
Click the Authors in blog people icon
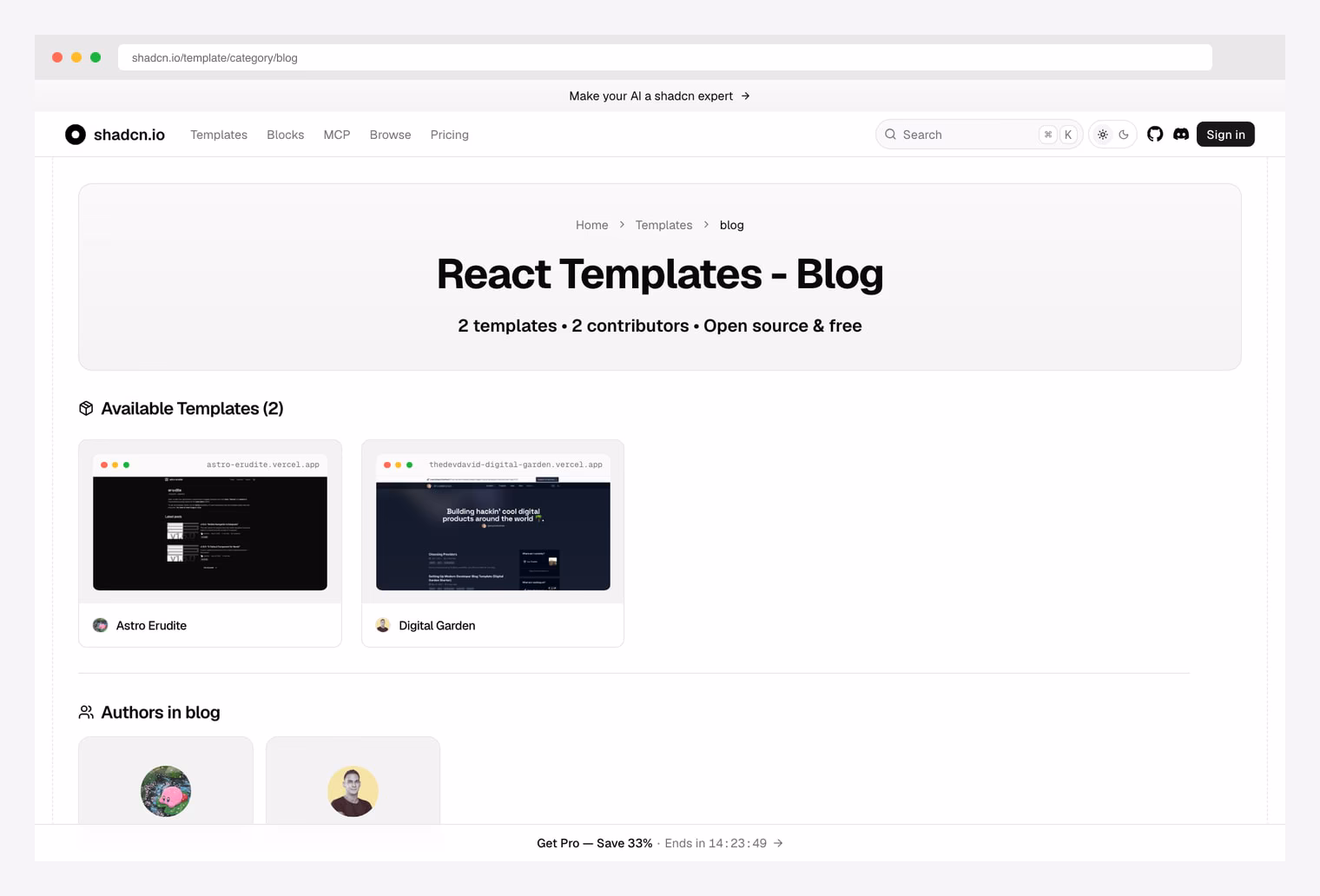click(x=86, y=712)
